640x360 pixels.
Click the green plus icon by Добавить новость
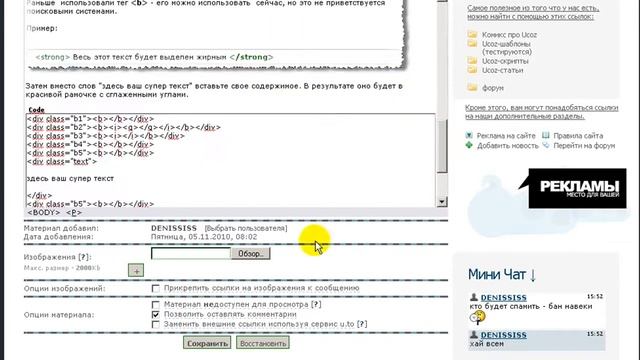click(x=469, y=145)
